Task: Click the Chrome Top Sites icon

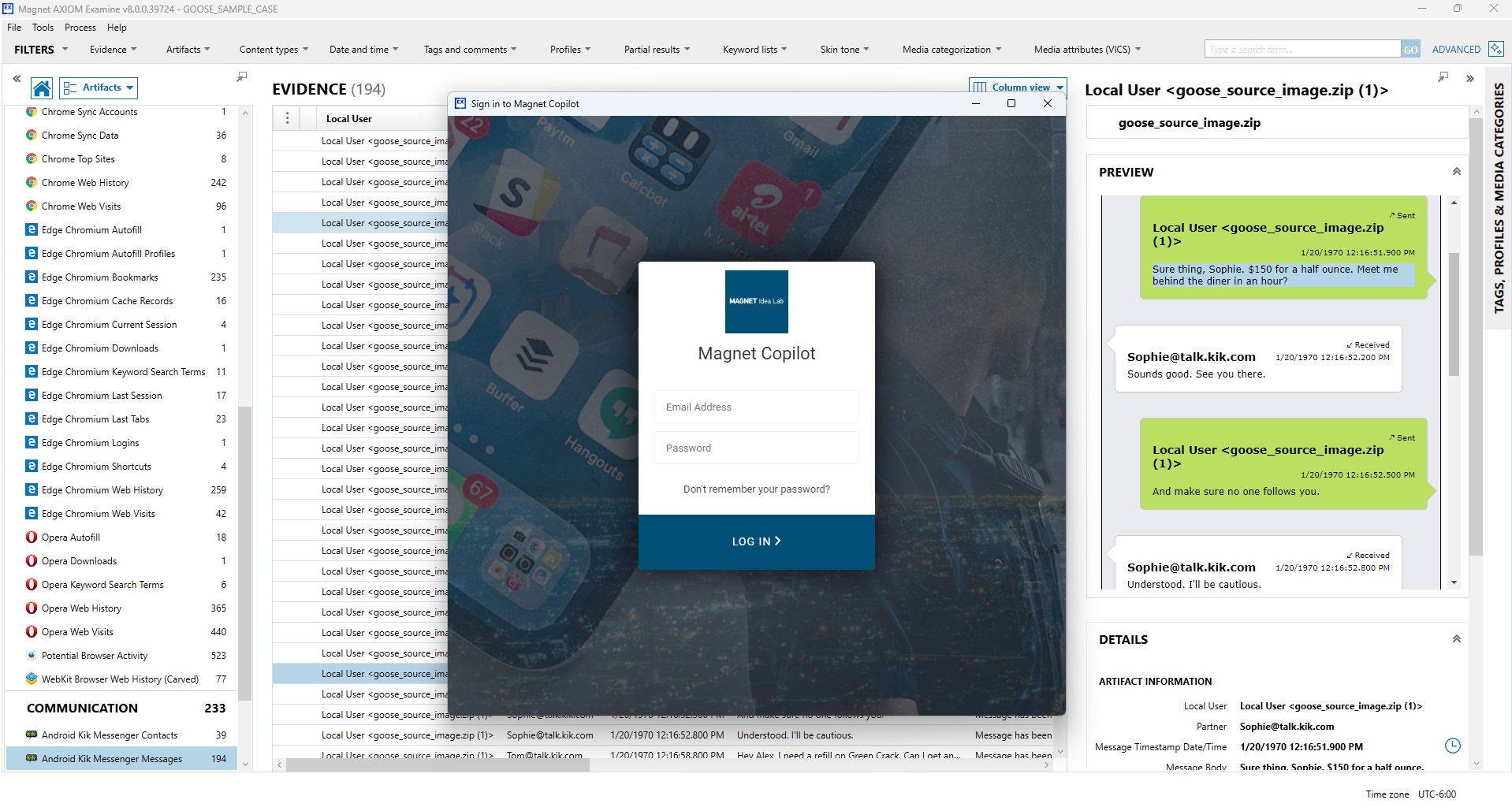Action: click(x=32, y=159)
